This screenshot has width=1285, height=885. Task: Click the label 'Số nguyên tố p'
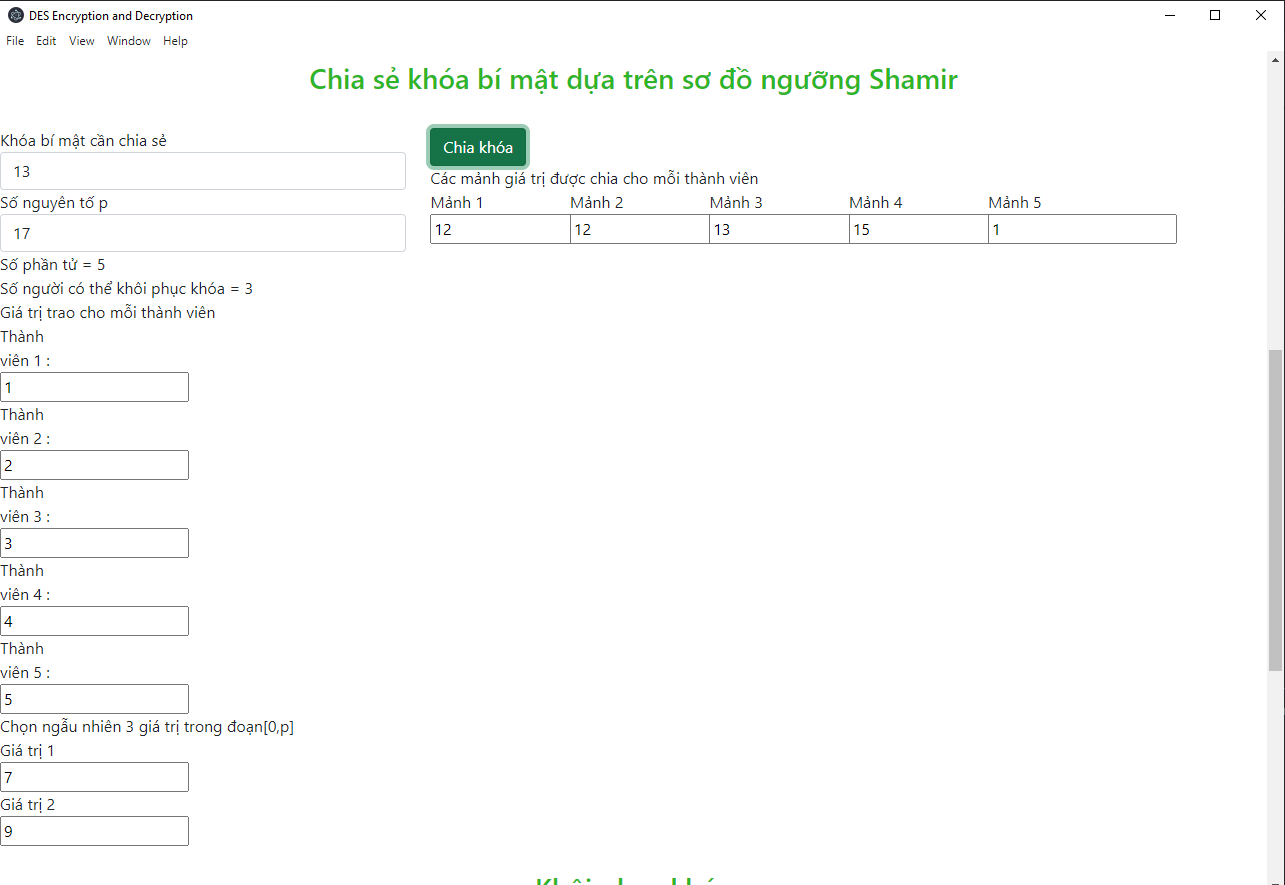point(54,202)
